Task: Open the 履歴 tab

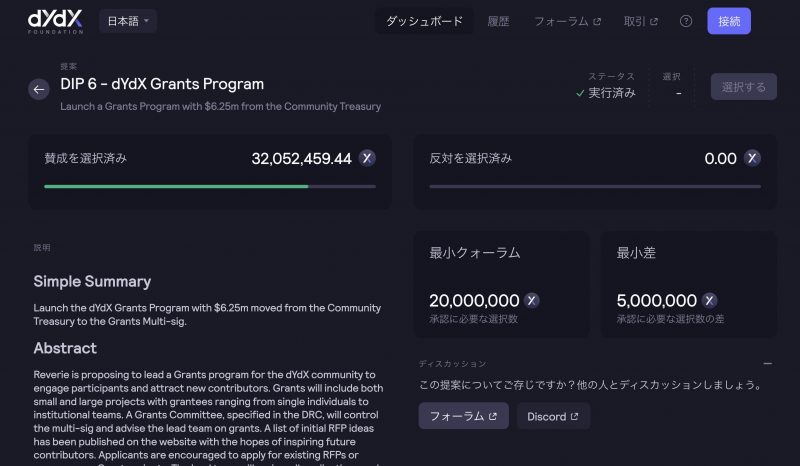Action: [498, 21]
